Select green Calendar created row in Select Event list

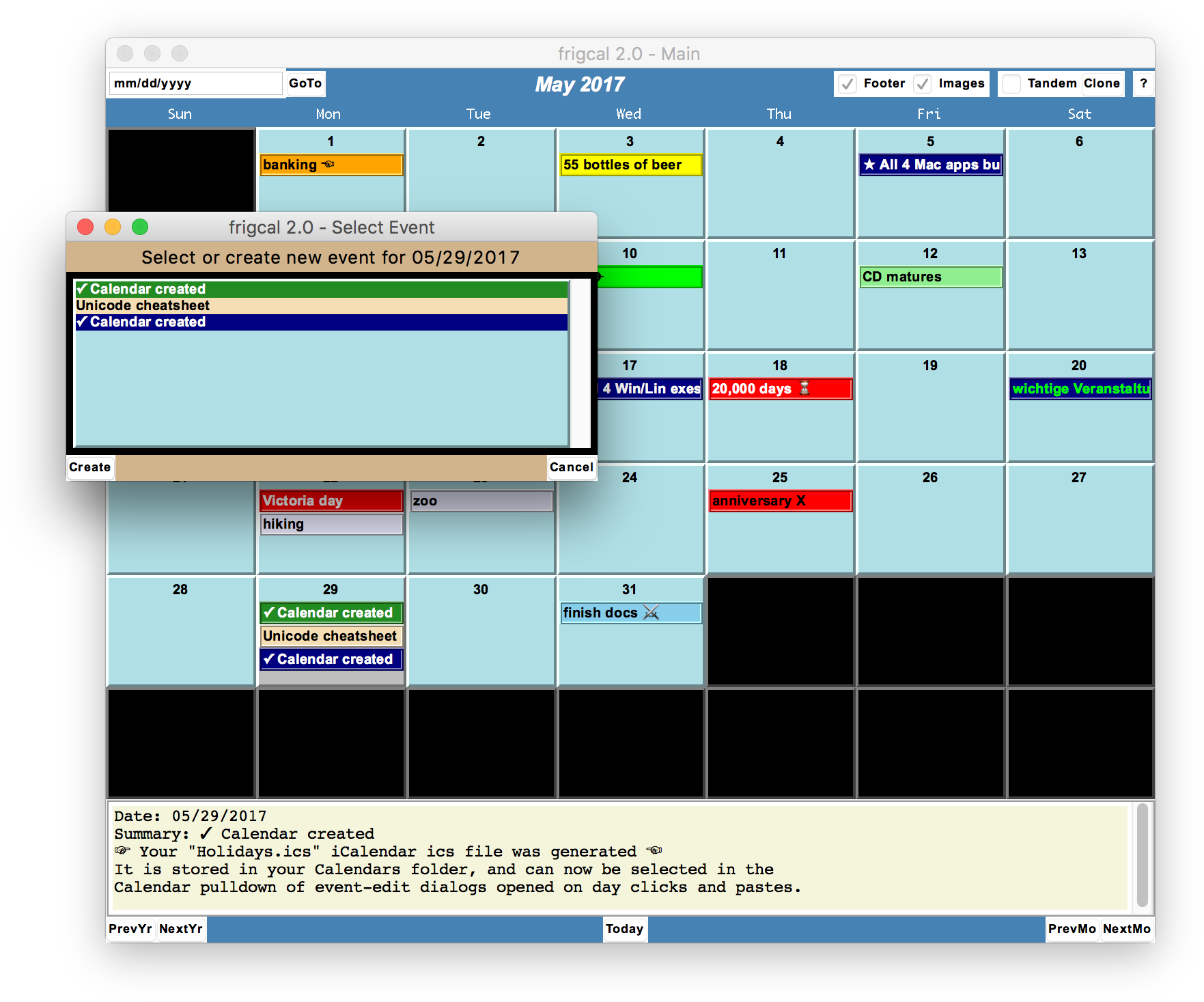pyautogui.click(x=321, y=289)
